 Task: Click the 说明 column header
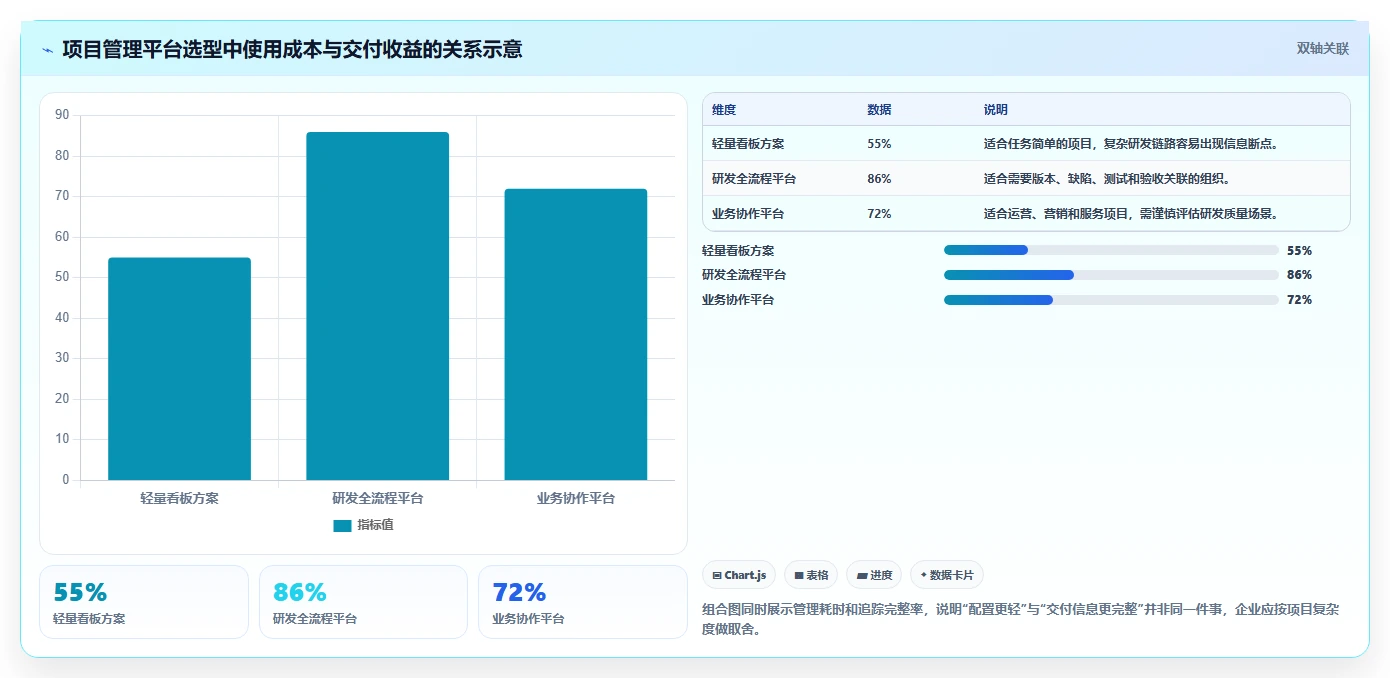(995, 110)
